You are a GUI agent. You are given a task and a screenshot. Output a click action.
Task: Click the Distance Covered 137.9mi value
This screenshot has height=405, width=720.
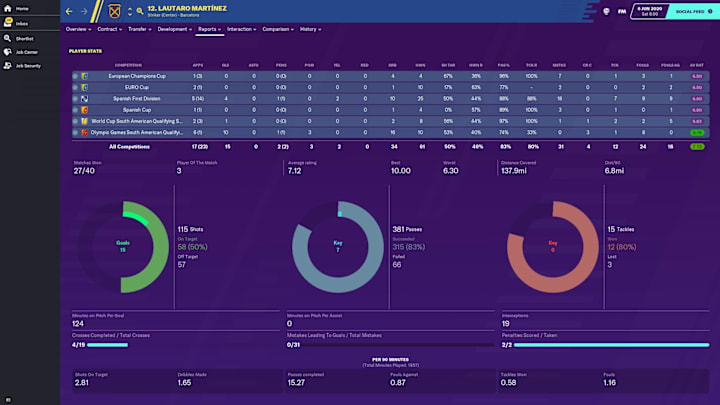[x=514, y=171]
